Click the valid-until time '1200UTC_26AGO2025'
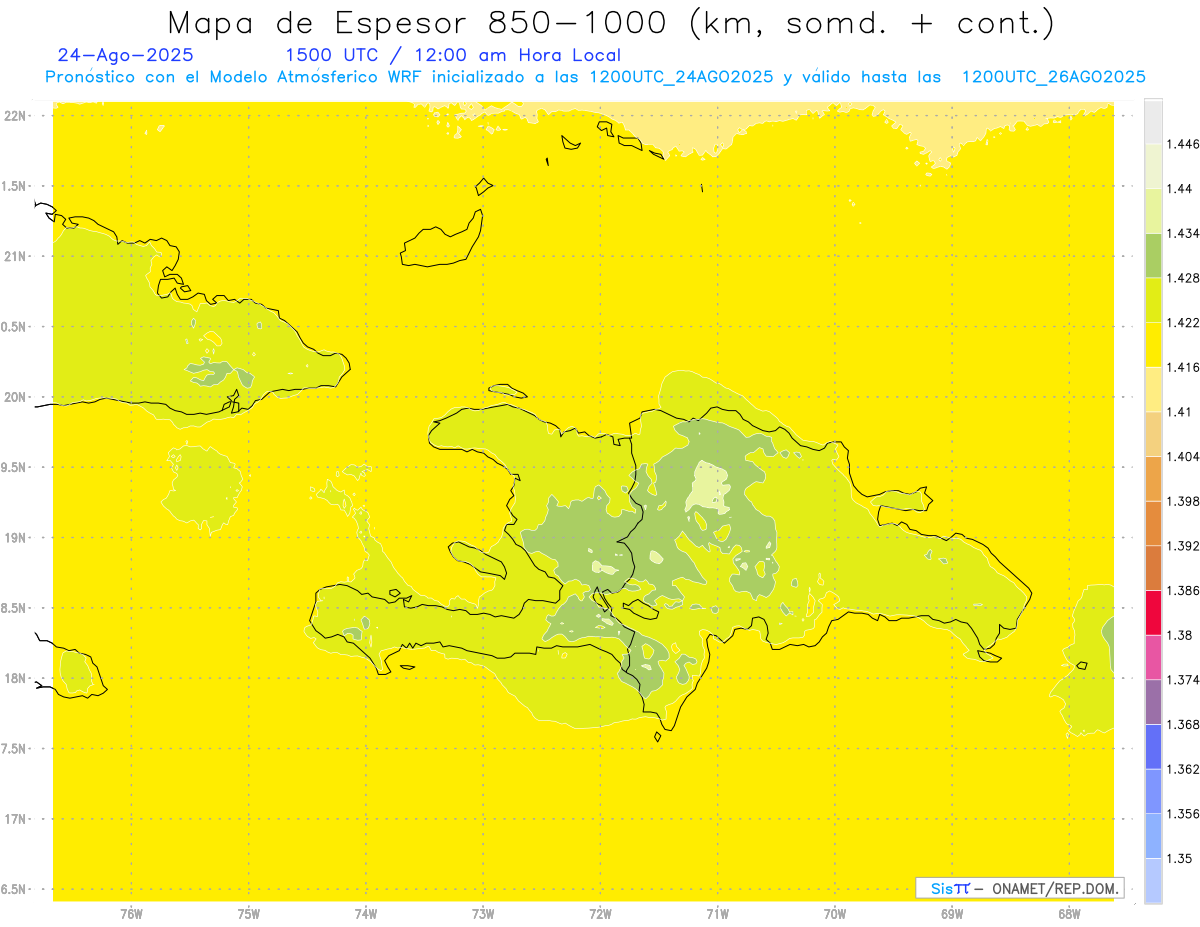1200x927 pixels. [1053, 77]
